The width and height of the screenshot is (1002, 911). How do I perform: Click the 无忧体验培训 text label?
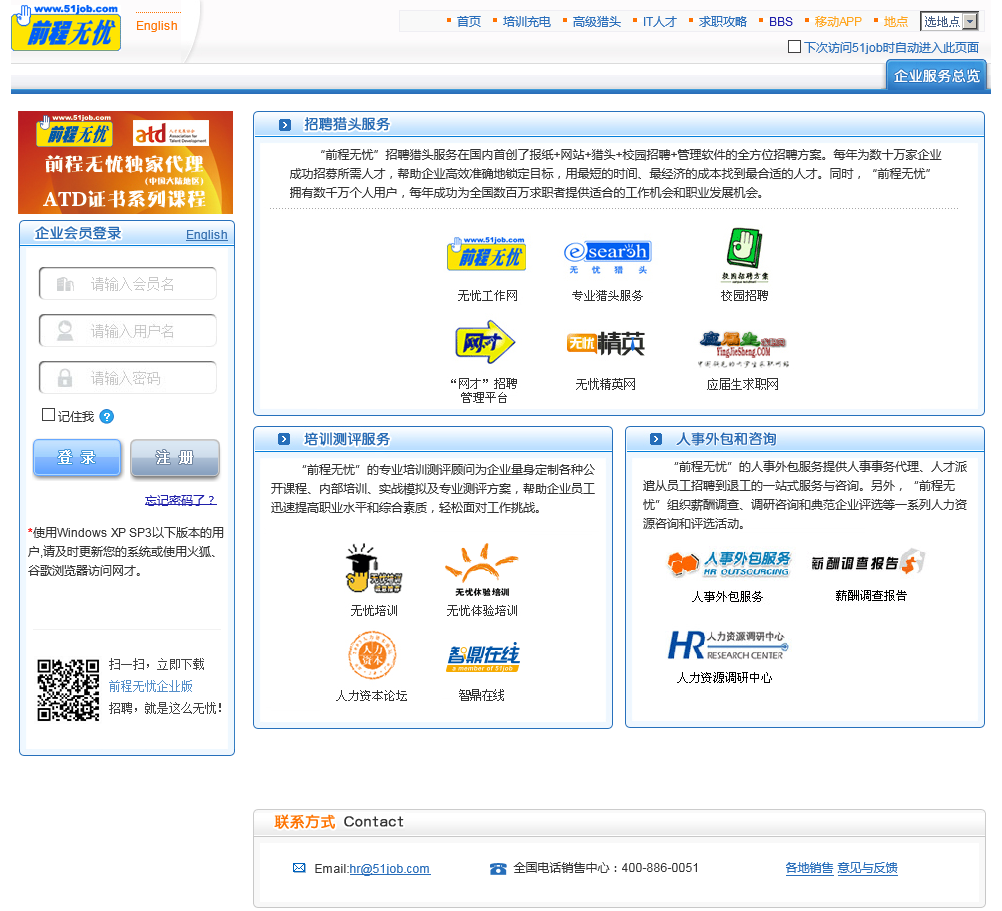point(482,611)
